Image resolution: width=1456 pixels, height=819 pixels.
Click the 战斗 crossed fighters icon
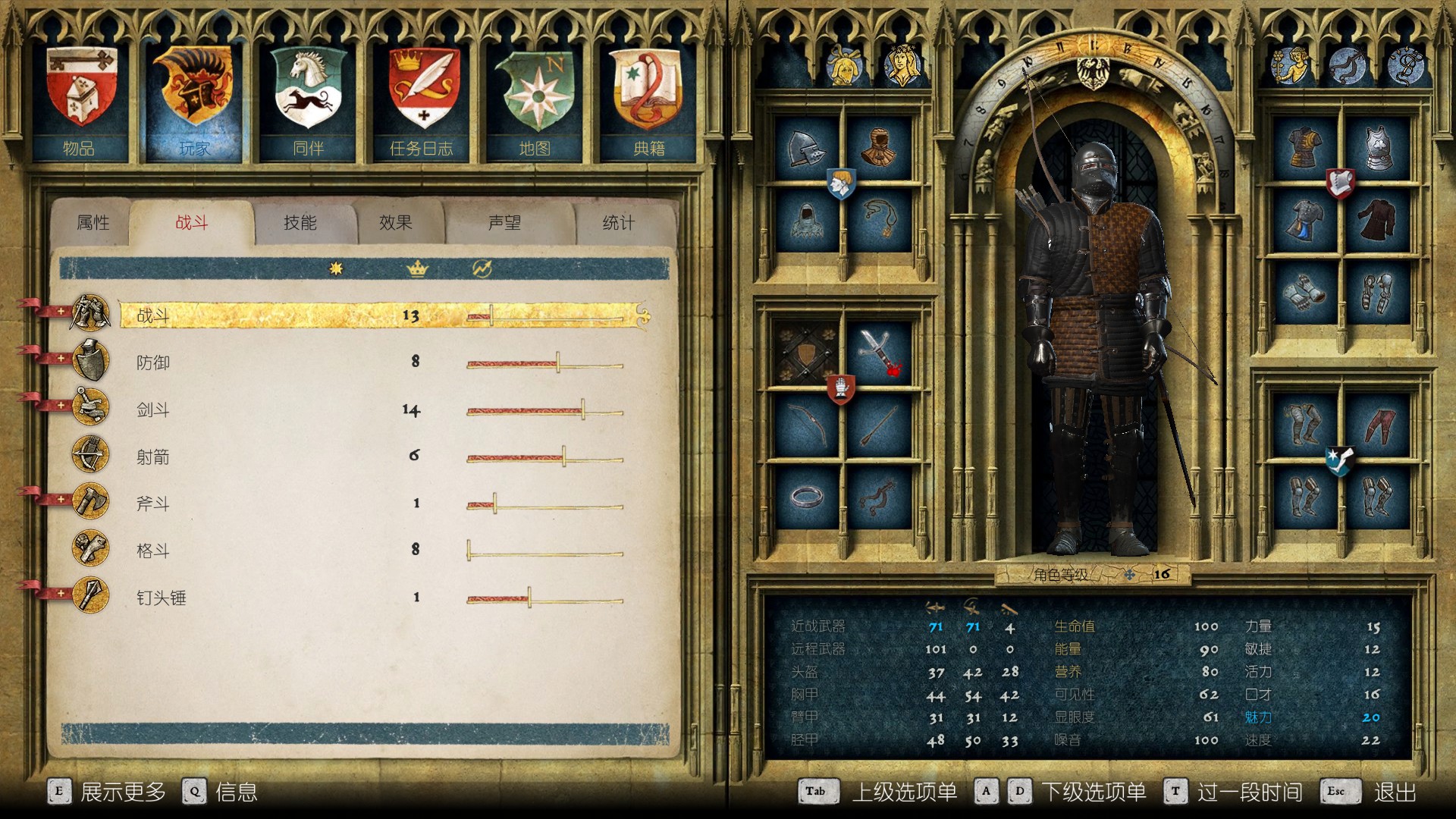(x=90, y=313)
